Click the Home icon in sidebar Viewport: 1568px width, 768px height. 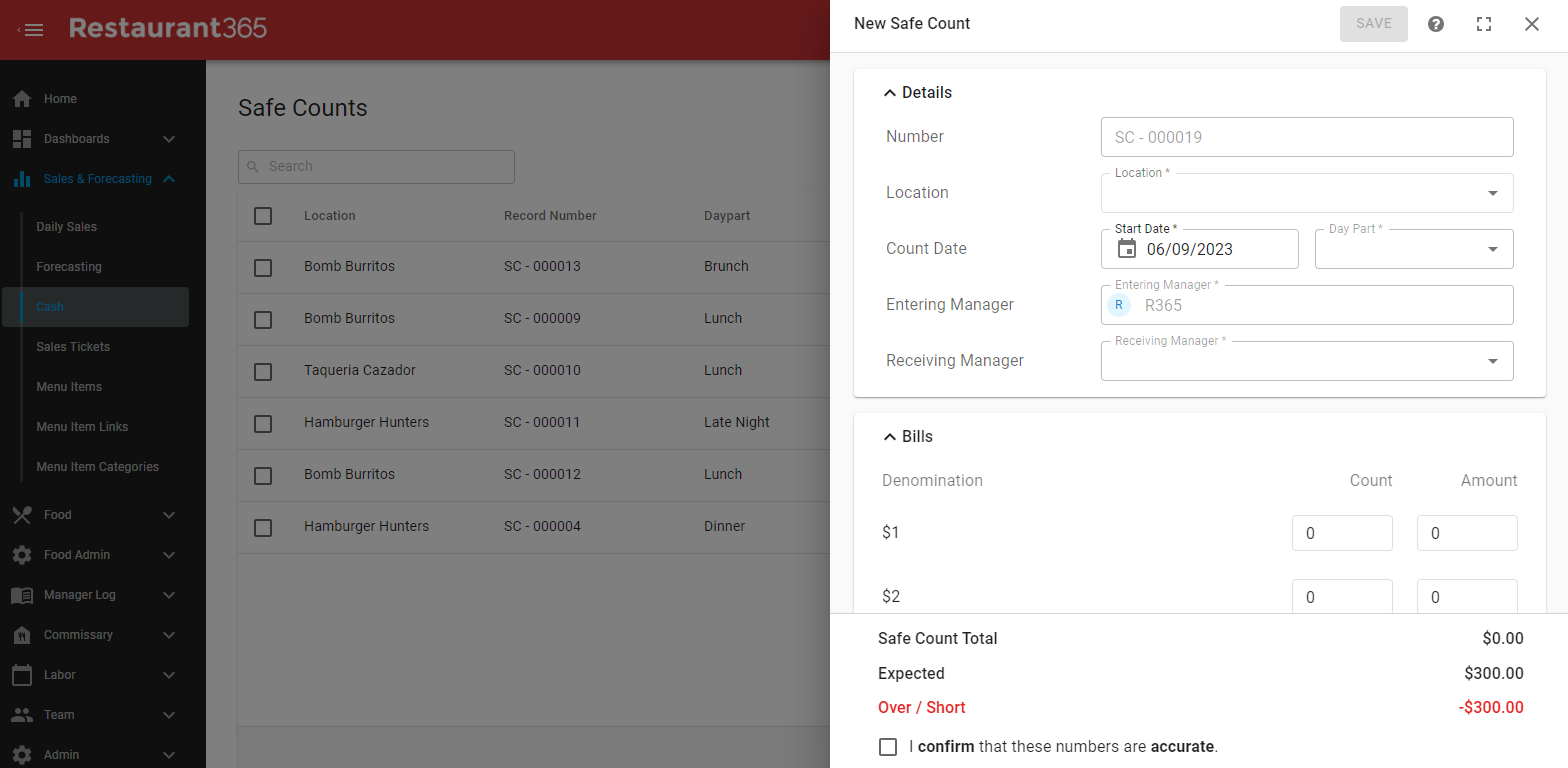click(x=22, y=99)
